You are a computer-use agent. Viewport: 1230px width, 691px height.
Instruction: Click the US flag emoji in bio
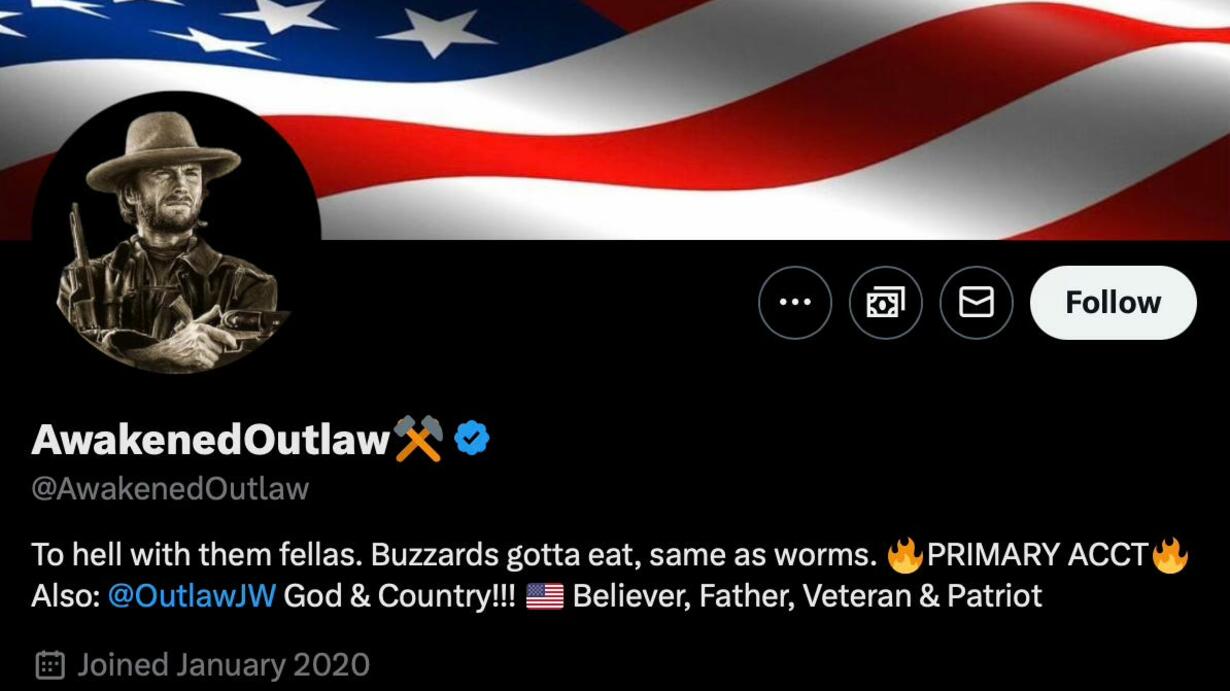[x=544, y=597]
